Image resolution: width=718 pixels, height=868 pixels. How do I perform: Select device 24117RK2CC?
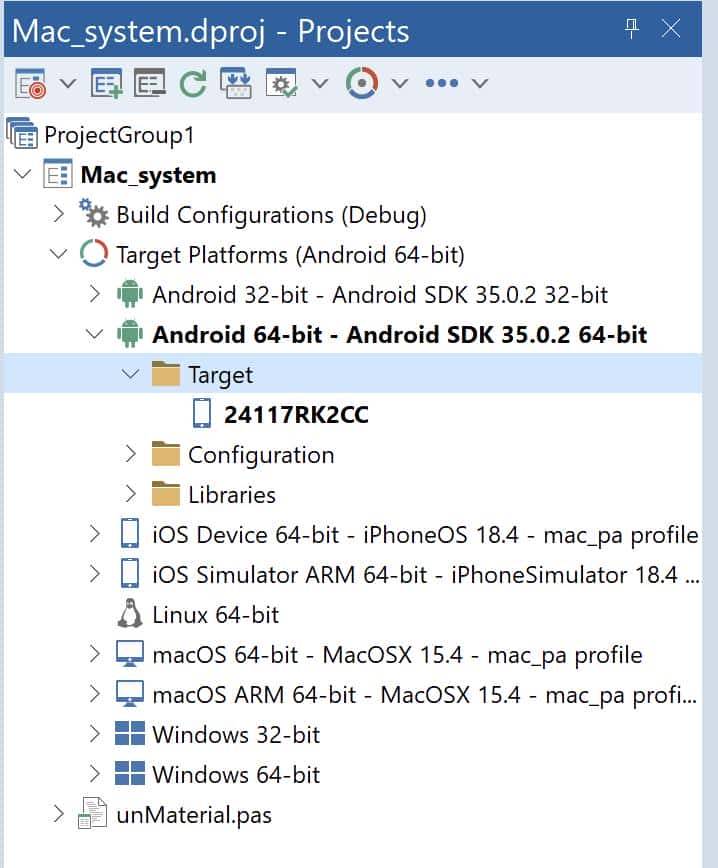(296, 415)
